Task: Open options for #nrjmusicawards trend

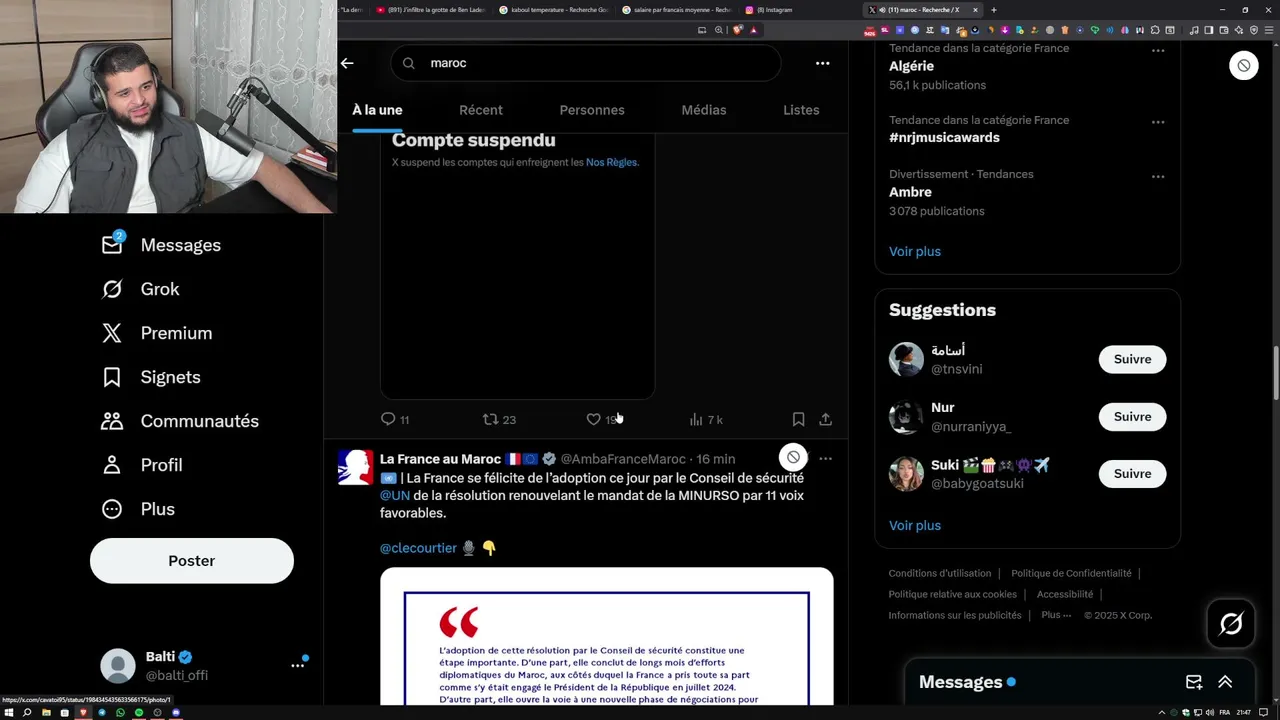Action: (x=1157, y=122)
